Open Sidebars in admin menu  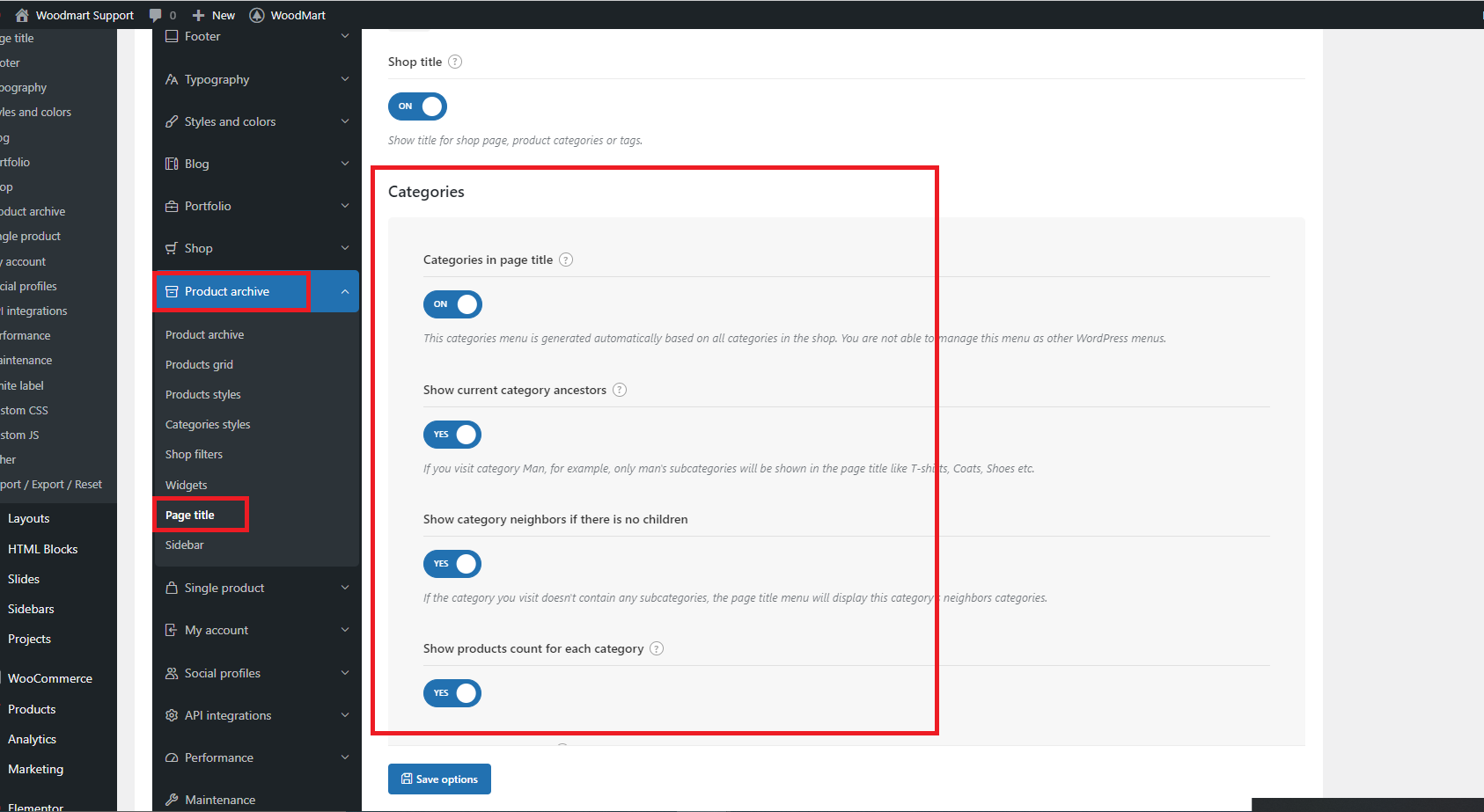point(31,609)
